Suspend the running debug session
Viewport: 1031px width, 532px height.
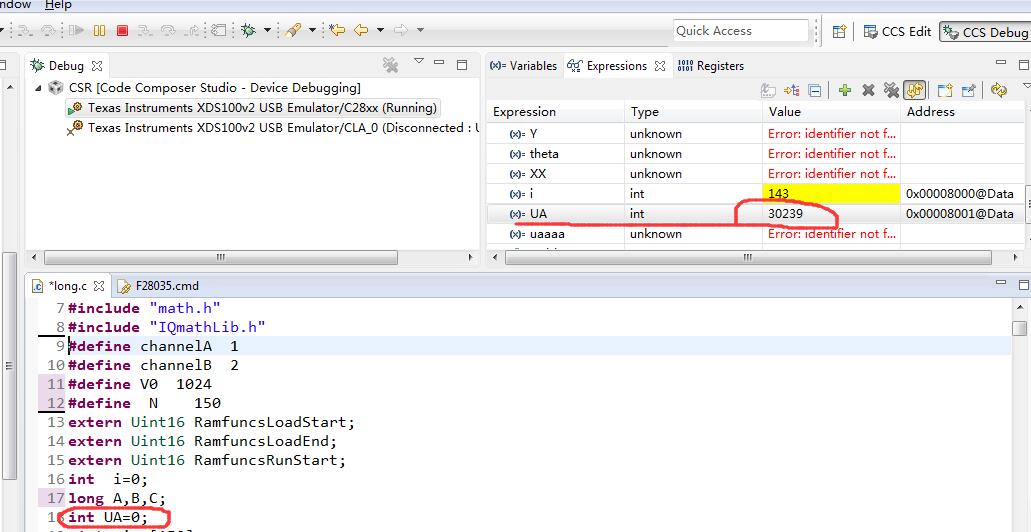[x=99, y=30]
